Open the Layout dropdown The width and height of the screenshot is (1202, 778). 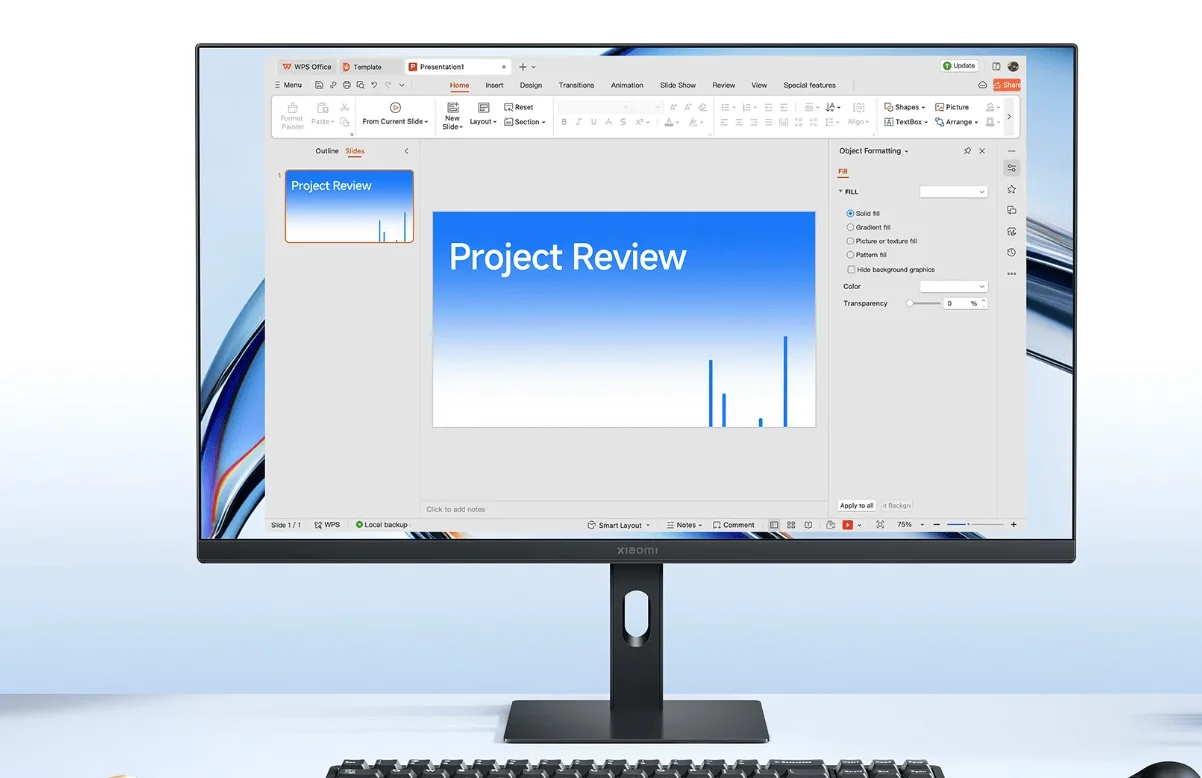point(483,122)
